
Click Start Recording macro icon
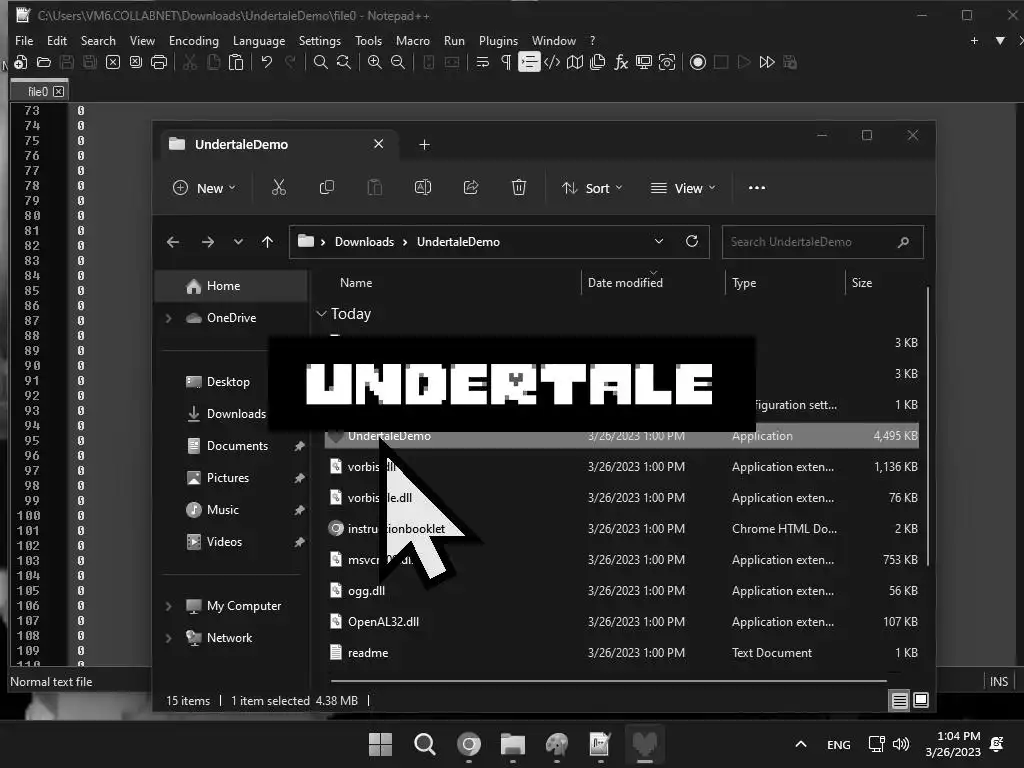(697, 63)
